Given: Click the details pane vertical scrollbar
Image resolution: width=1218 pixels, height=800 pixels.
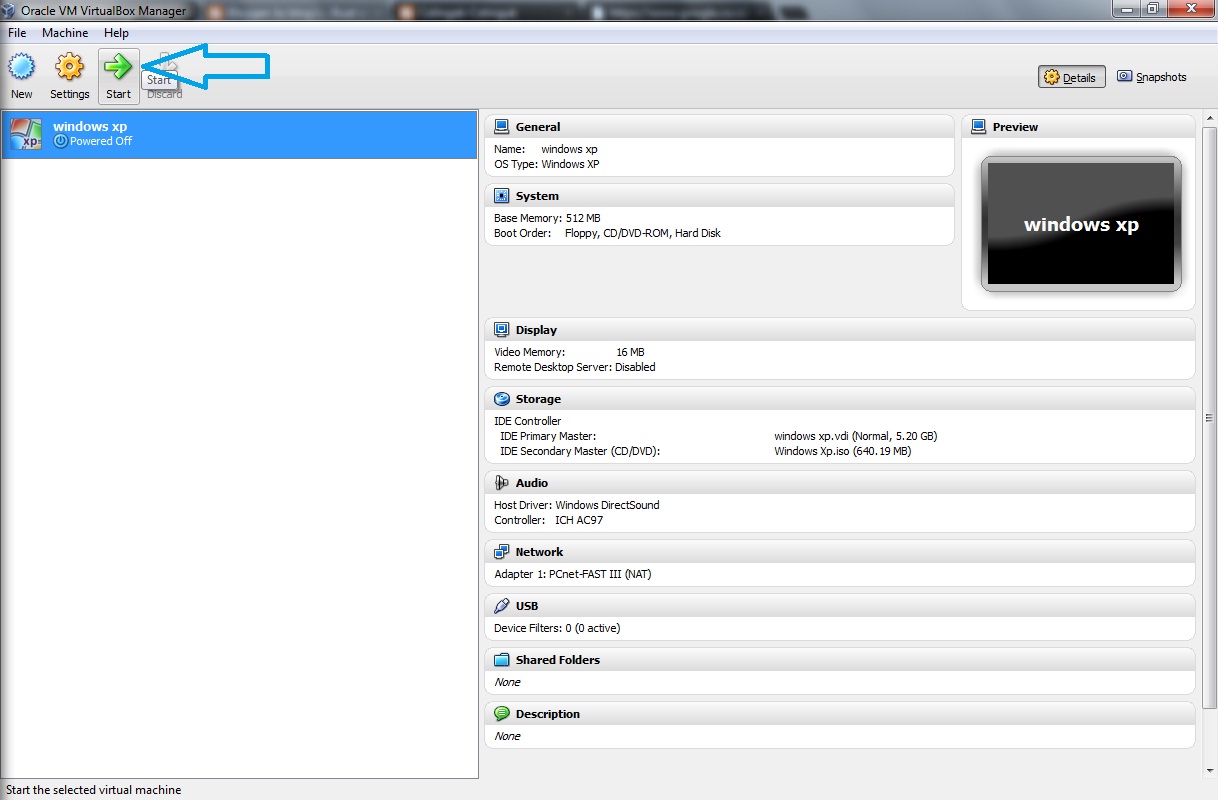Looking at the screenshot, I should click(1210, 418).
